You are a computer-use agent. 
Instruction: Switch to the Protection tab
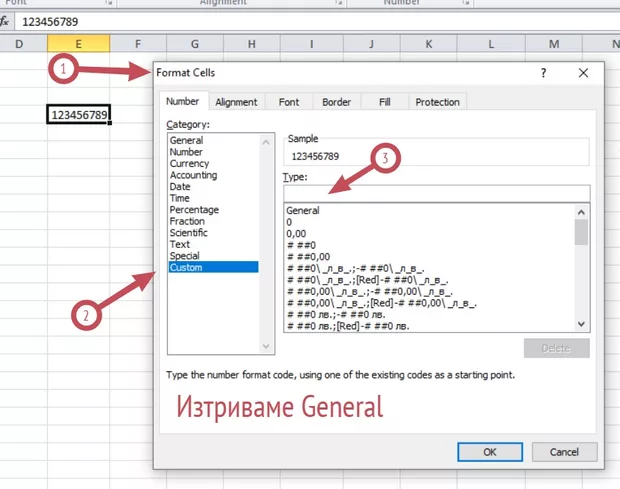(437, 102)
